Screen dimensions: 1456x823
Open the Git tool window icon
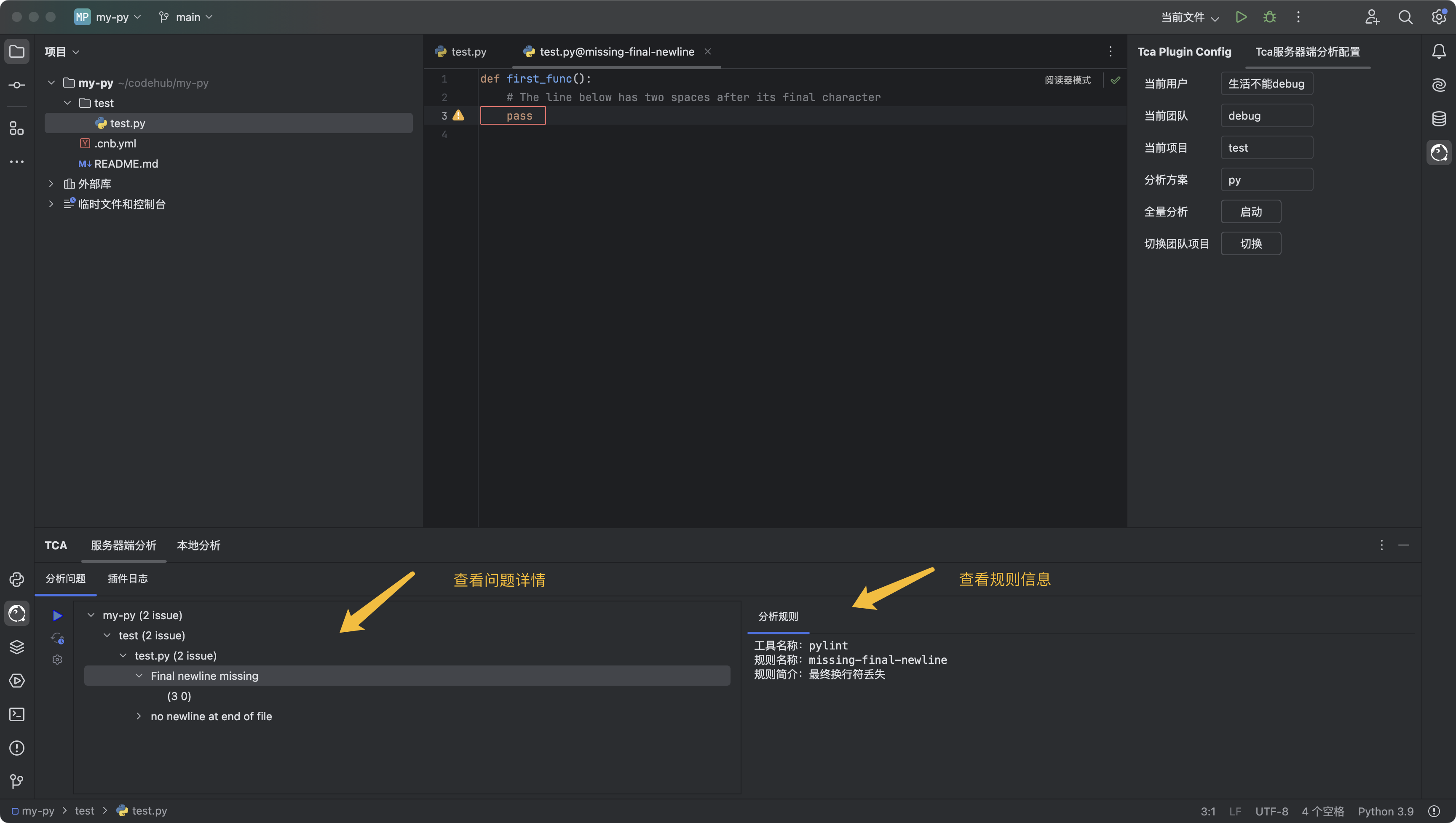tap(17, 782)
